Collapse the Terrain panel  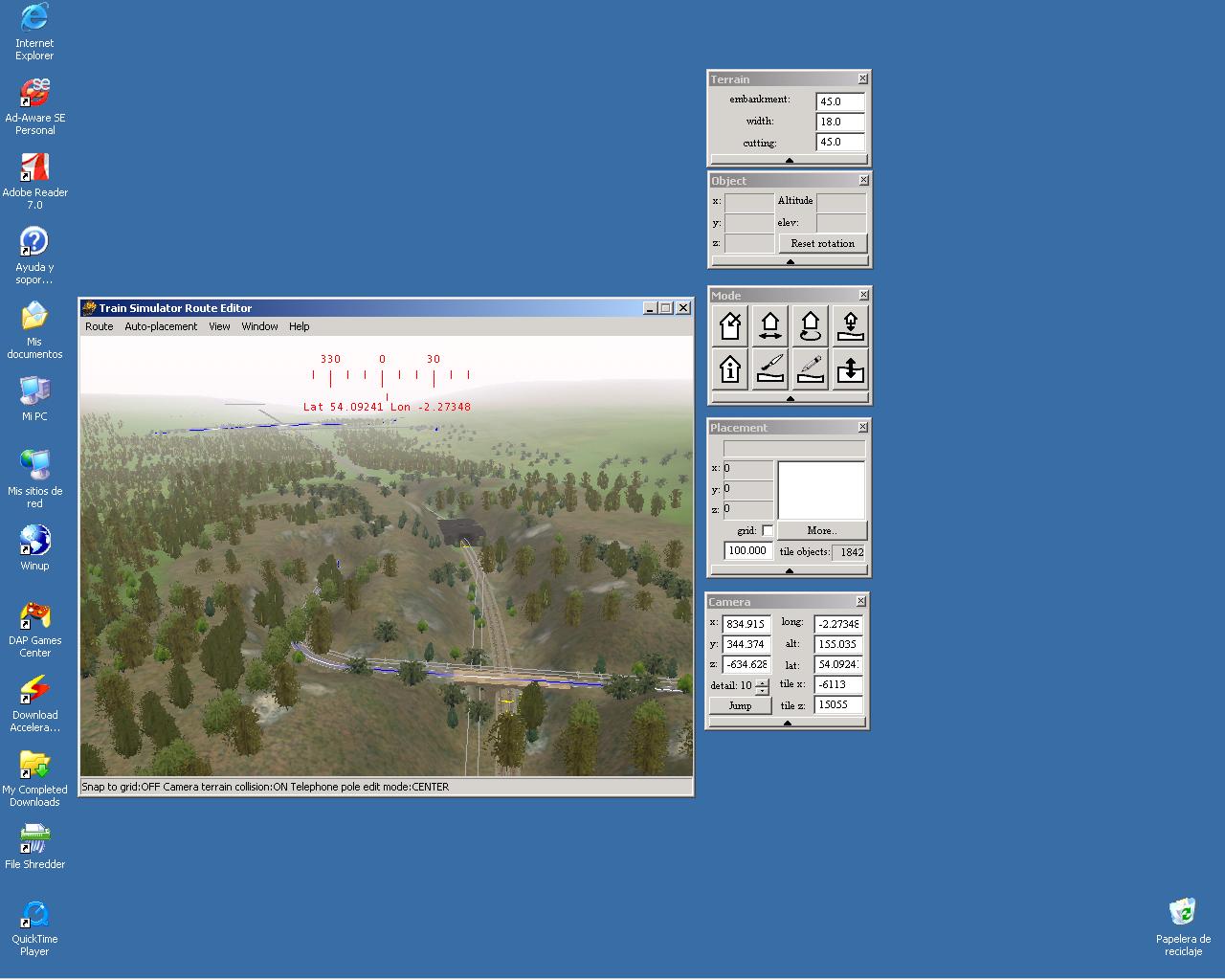point(789,160)
